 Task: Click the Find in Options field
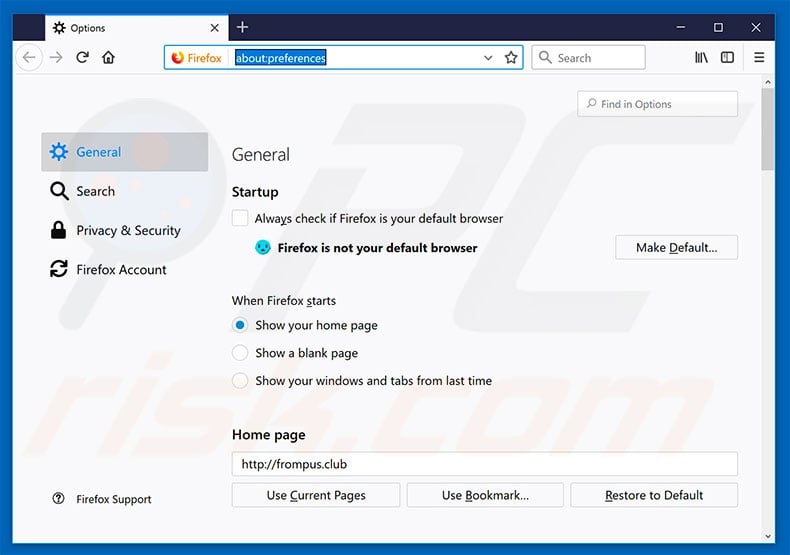click(657, 104)
